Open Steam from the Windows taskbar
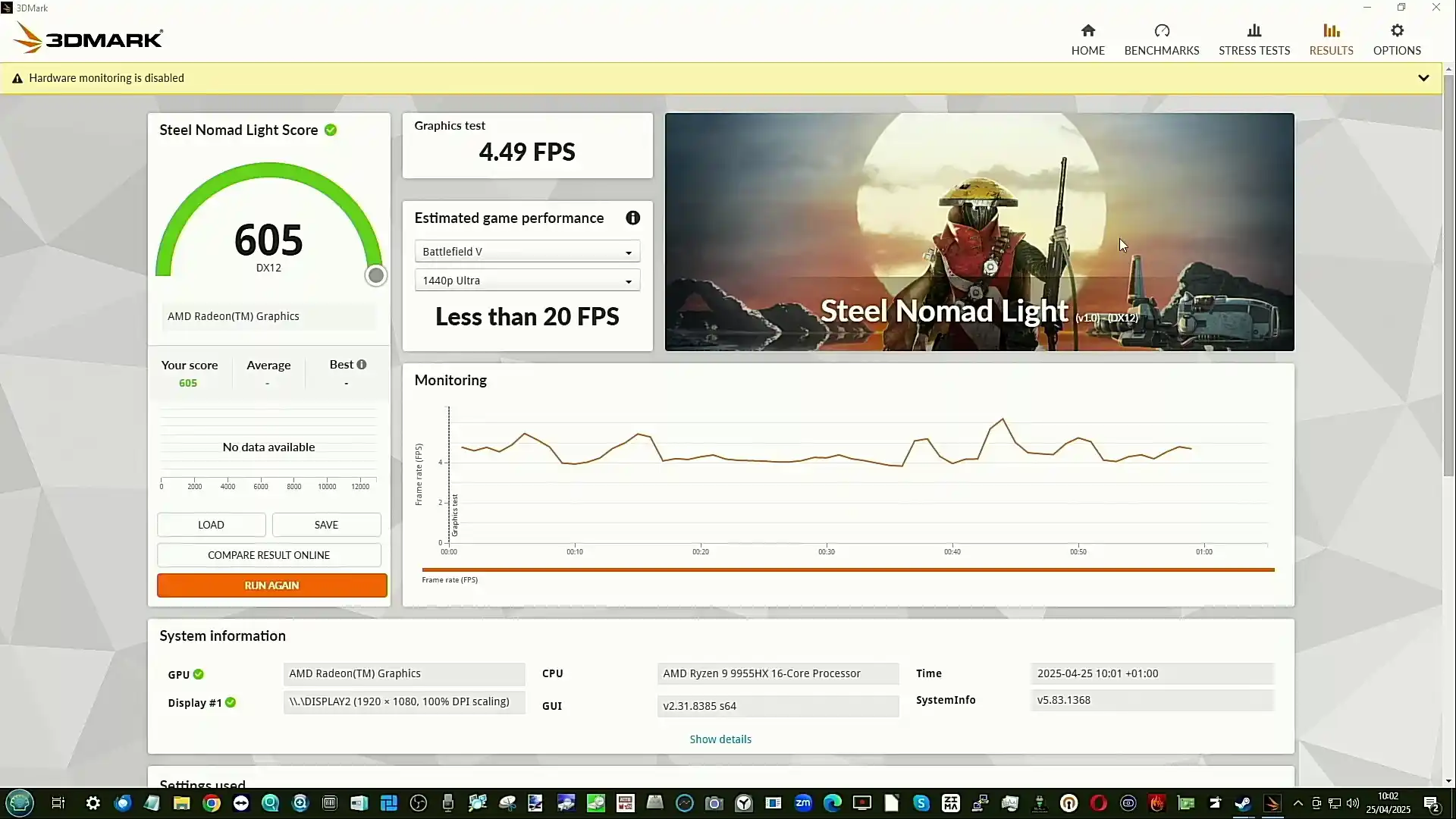Image resolution: width=1456 pixels, height=819 pixels. coord(1242,803)
